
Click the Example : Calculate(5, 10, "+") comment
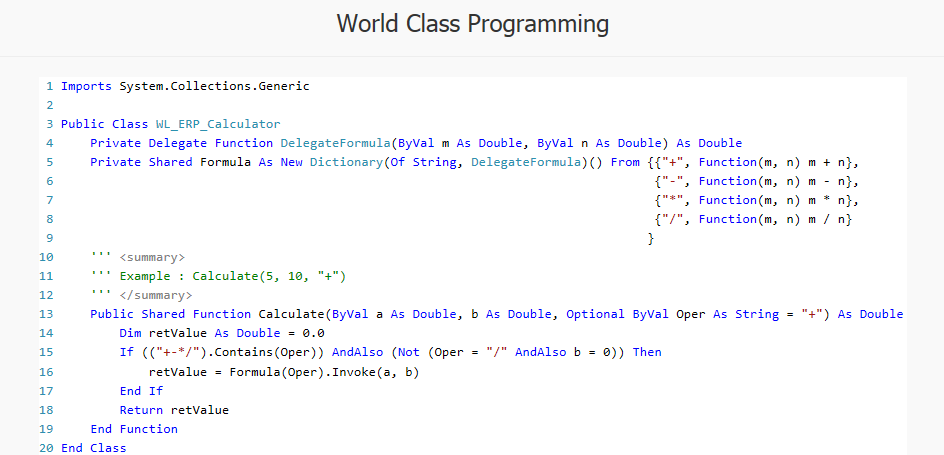[x=233, y=276]
